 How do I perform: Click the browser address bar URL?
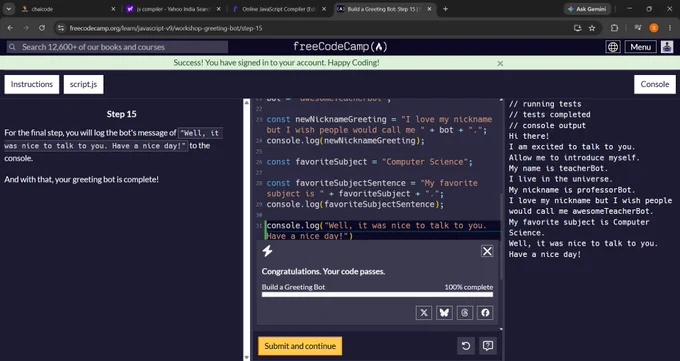pyautogui.click(x=166, y=28)
